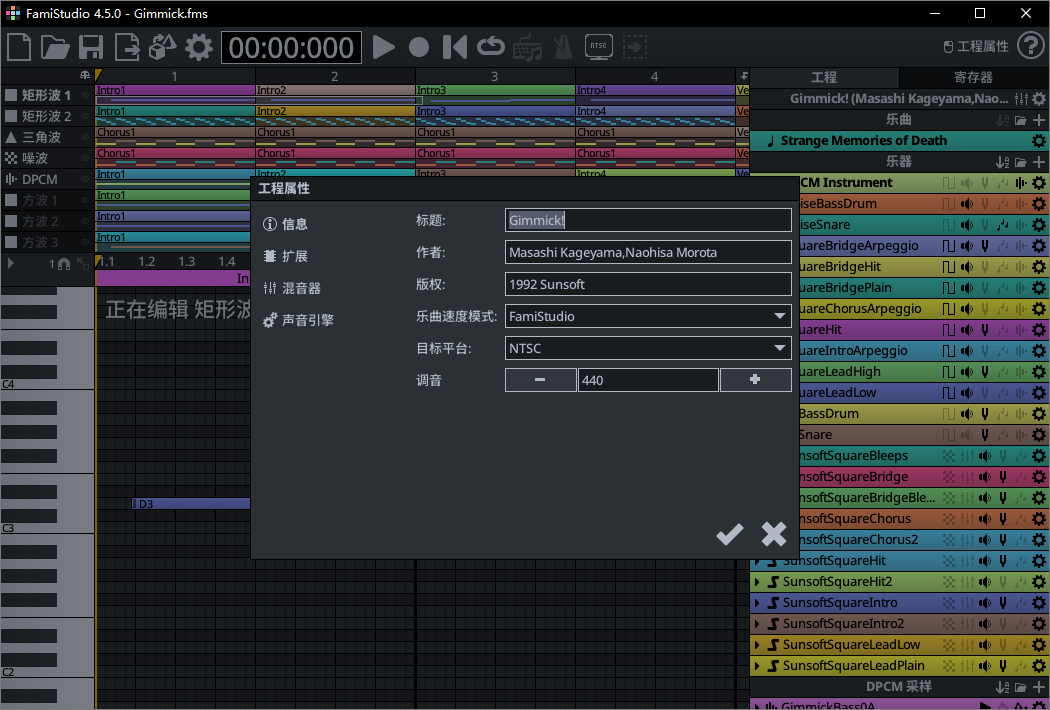Expand the SunsoftSquareIntro instrument
This screenshot has height=710, width=1050.
click(x=757, y=602)
